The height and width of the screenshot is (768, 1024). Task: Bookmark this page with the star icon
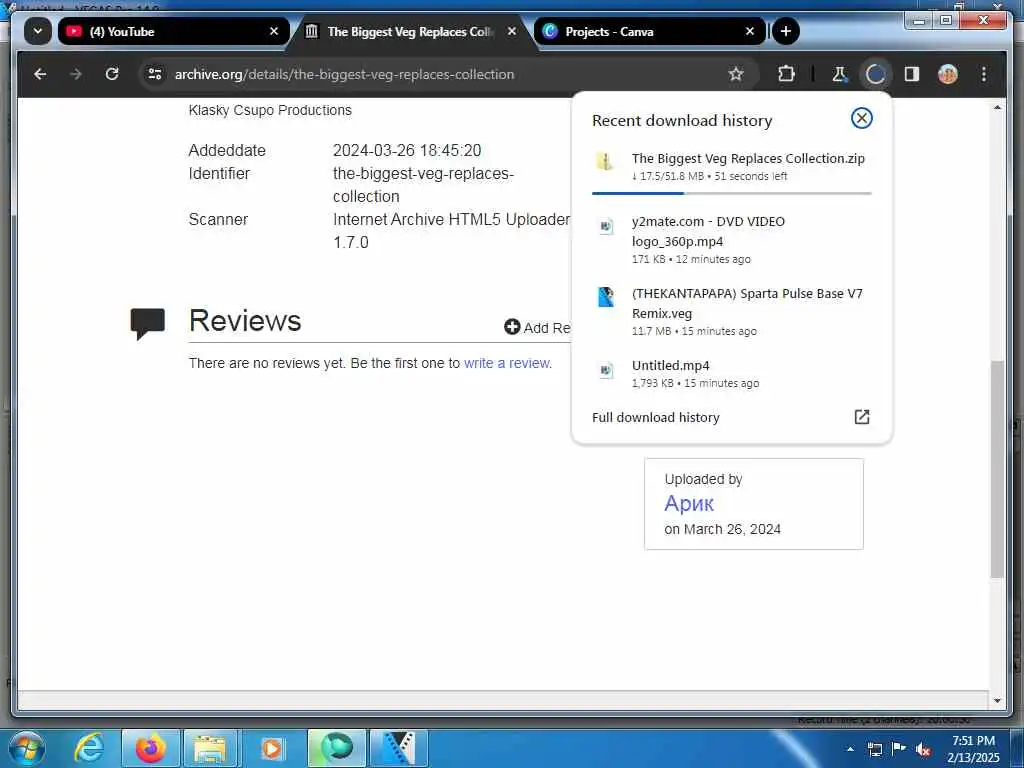tap(736, 74)
